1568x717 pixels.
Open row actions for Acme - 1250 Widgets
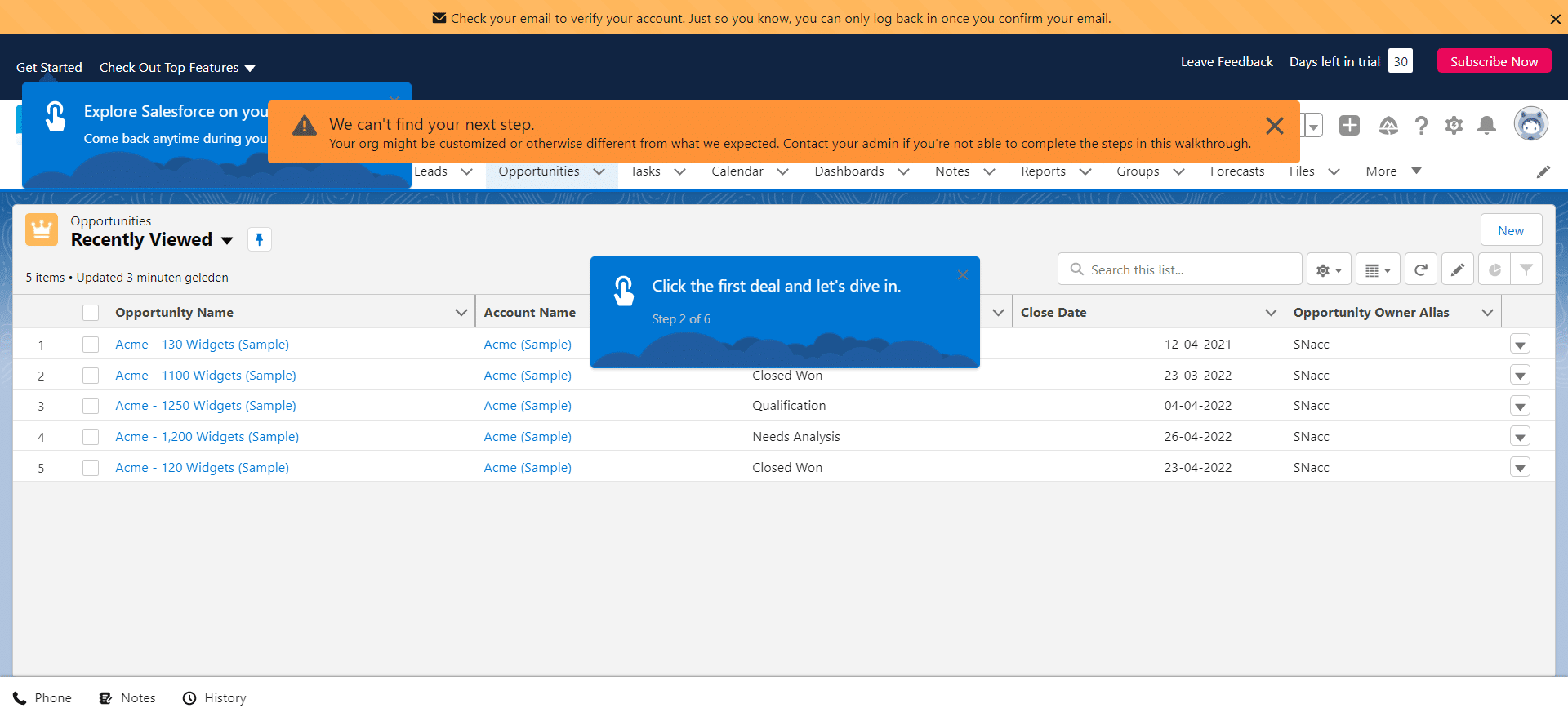click(x=1520, y=406)
